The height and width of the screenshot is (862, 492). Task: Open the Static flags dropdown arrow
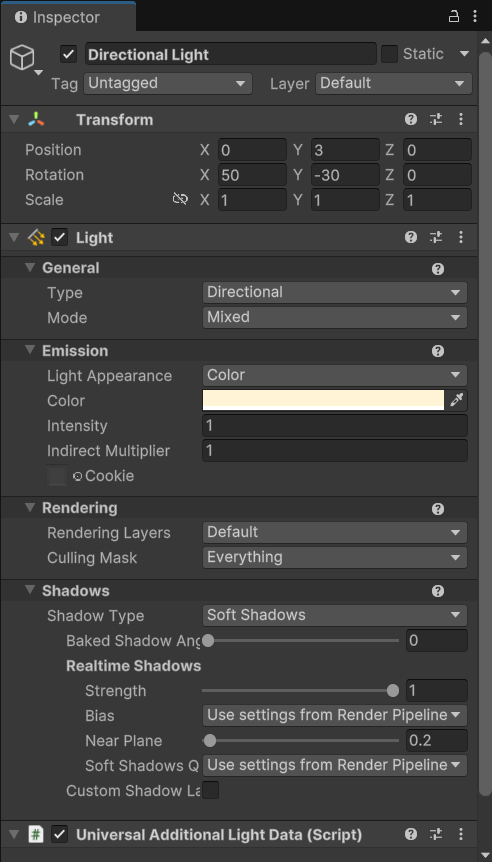tap(464, 54)
